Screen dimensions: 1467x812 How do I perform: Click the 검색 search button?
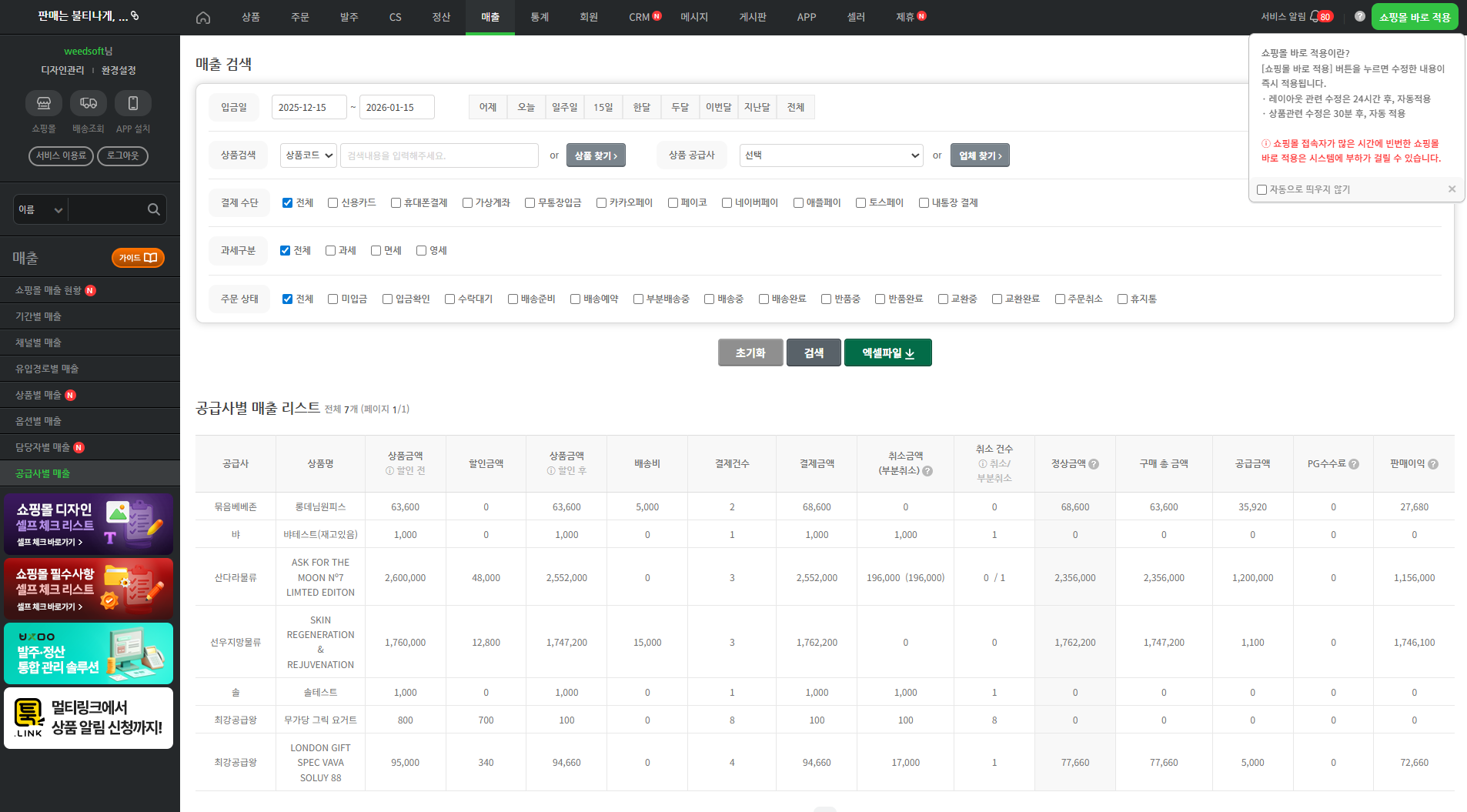(814, 353)
